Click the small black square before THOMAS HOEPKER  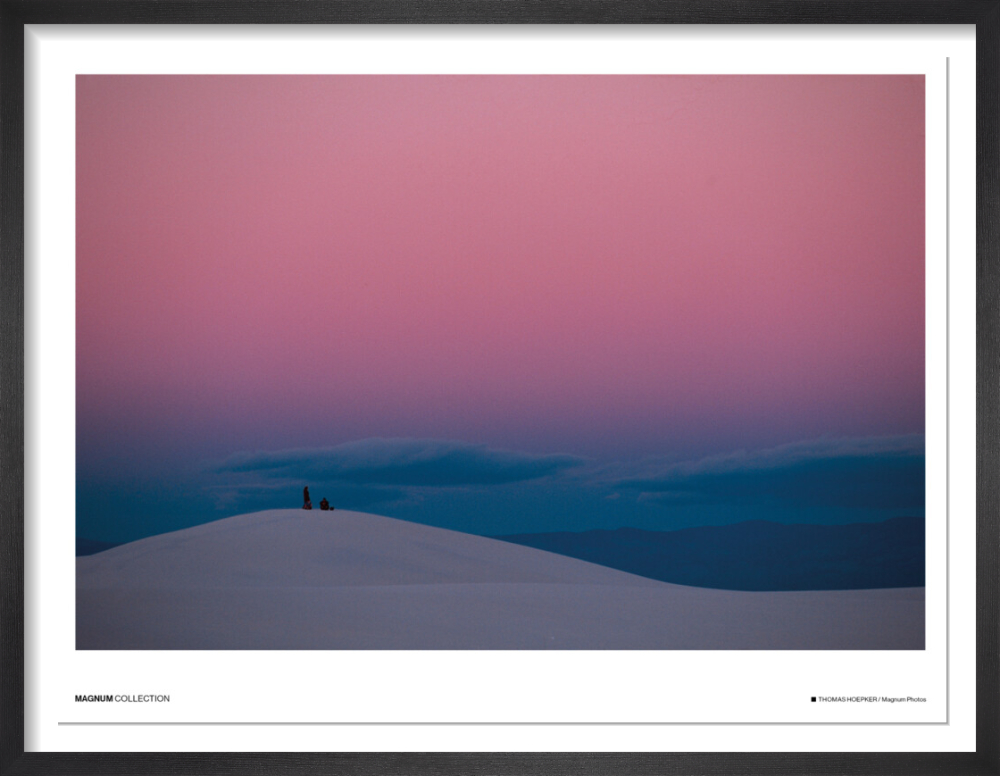pyautogui.click(x=813, y=699)
